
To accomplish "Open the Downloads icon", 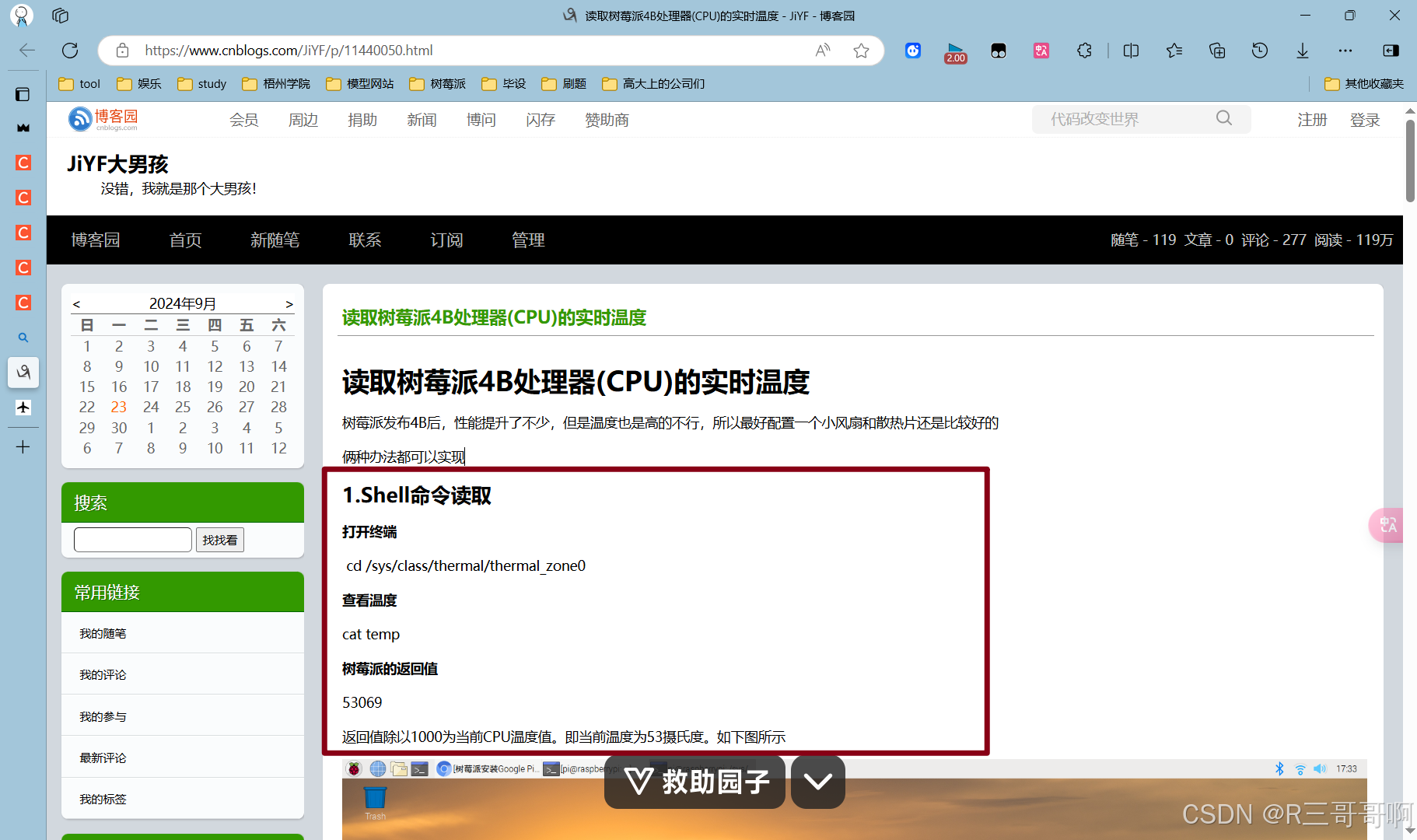I will (1303, 51).
